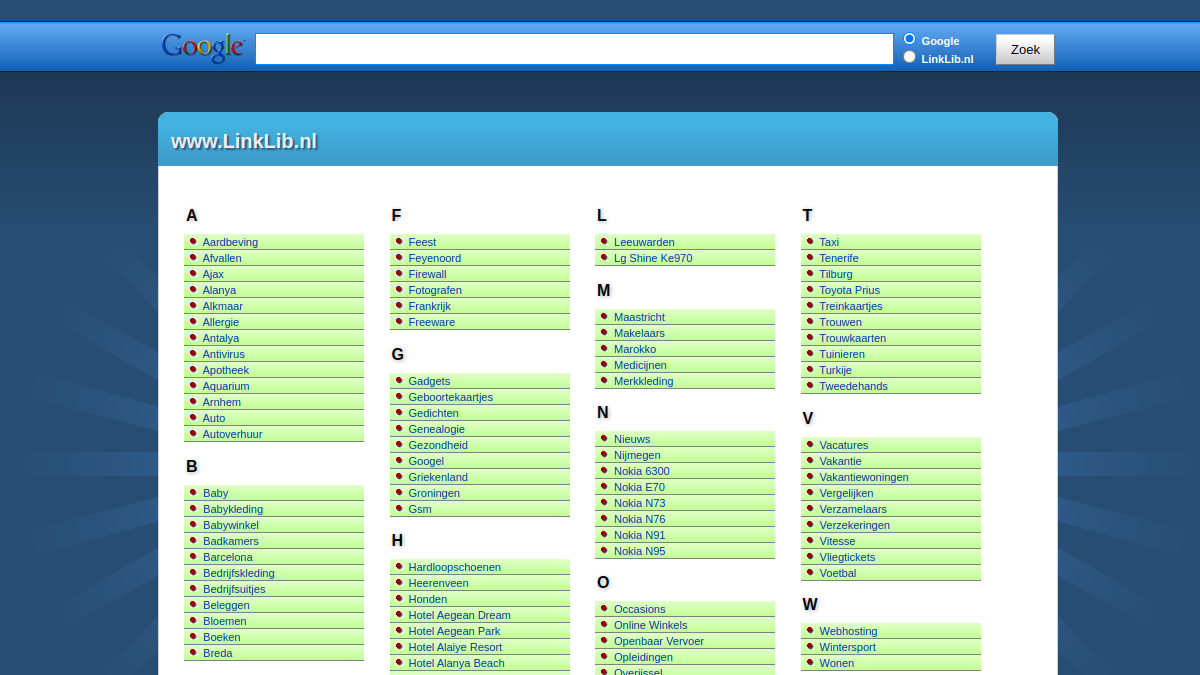Open the Gezondheid link
Image resolution: width=1200 pixels, height=675 pixels.
tap(438, 445)
